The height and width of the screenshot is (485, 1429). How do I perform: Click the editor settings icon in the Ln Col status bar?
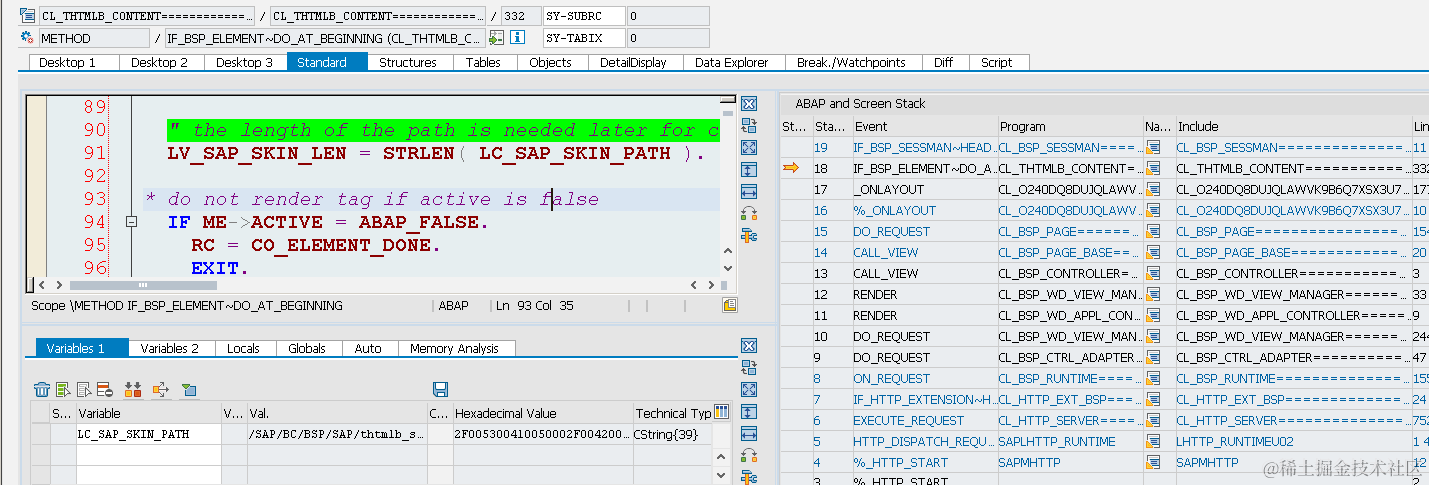730,305
